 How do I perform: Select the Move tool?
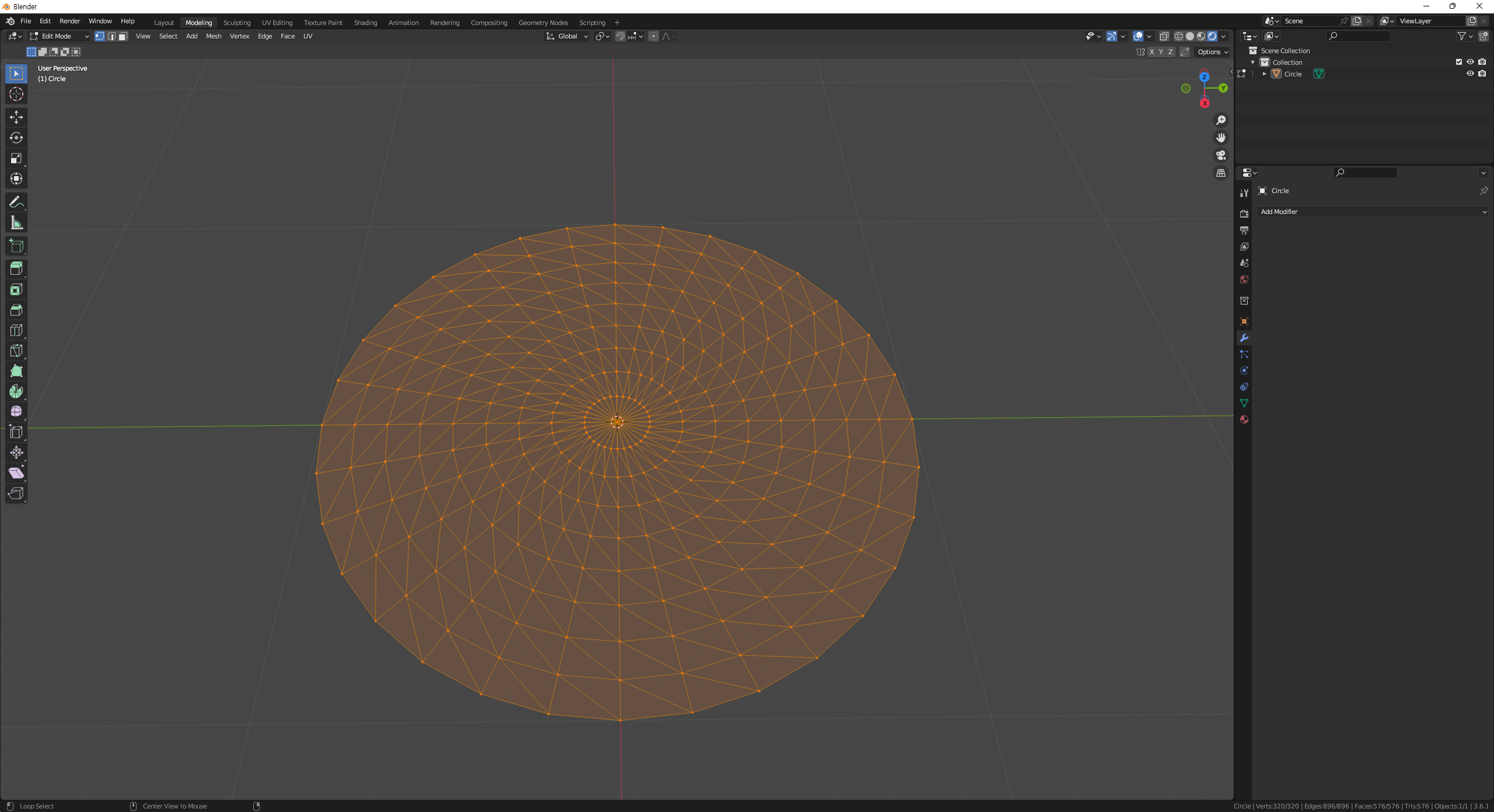[16, 117]
